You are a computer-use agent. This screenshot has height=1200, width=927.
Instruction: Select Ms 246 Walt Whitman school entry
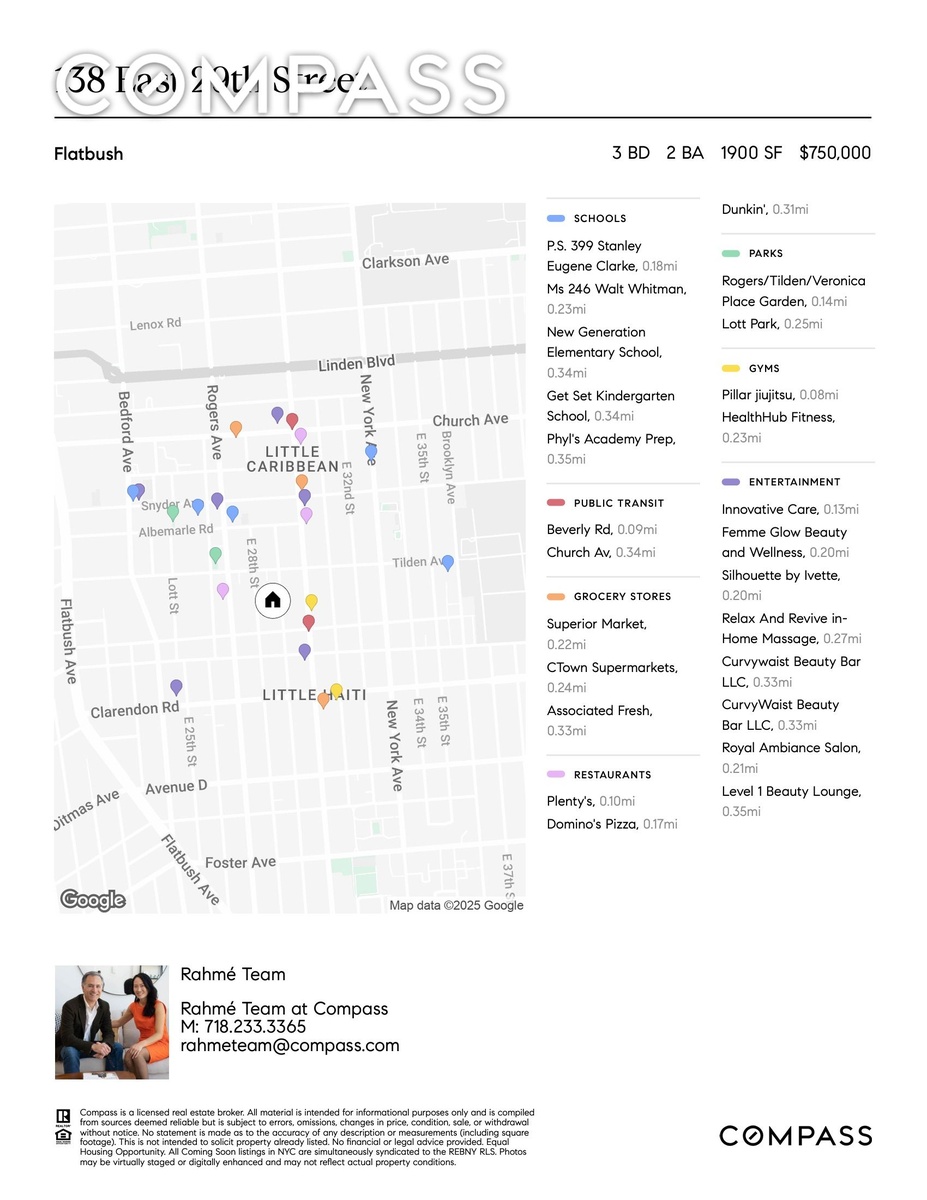pyautogui.click(x=617, y=299)
